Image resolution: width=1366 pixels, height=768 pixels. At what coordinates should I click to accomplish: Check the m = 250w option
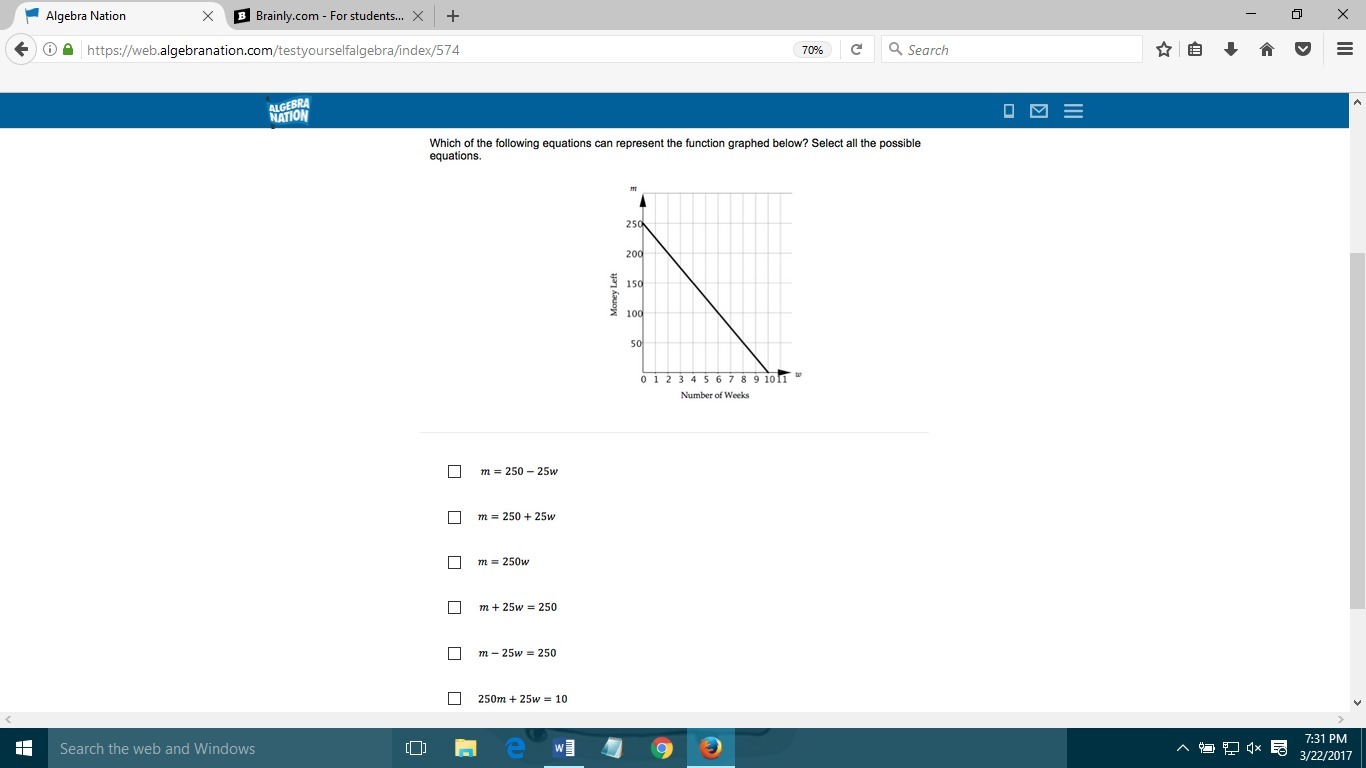[x=455, y=562]
